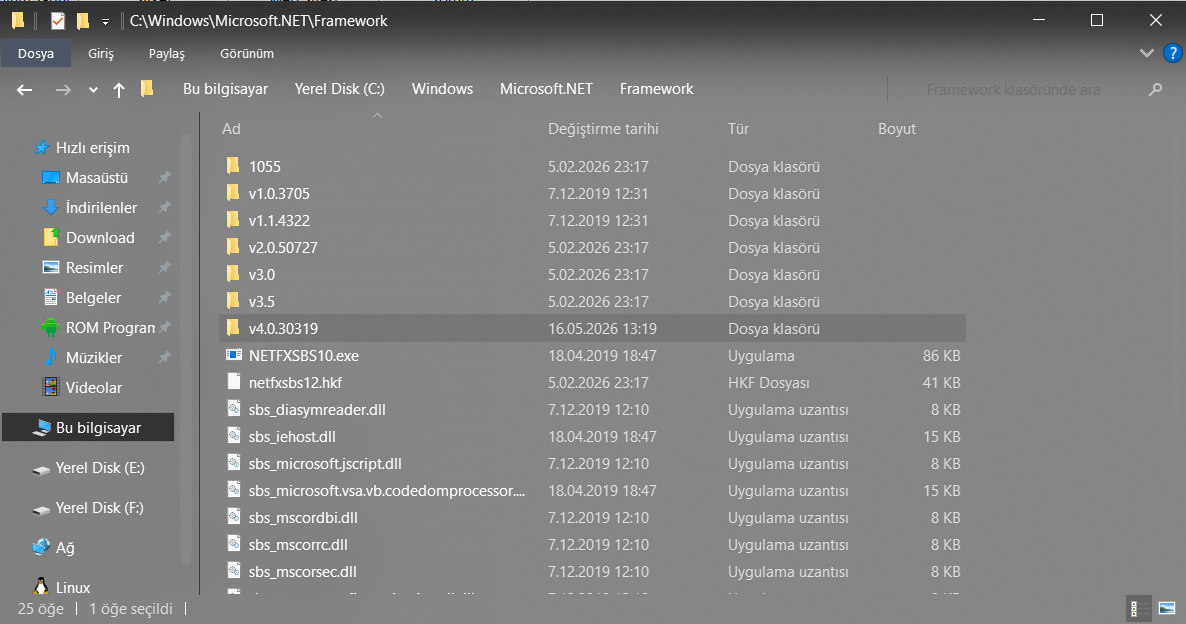Click the folder icon of v1.0.3705
Viewport: 1186px width, 624px height.
[x=233, y=193]
